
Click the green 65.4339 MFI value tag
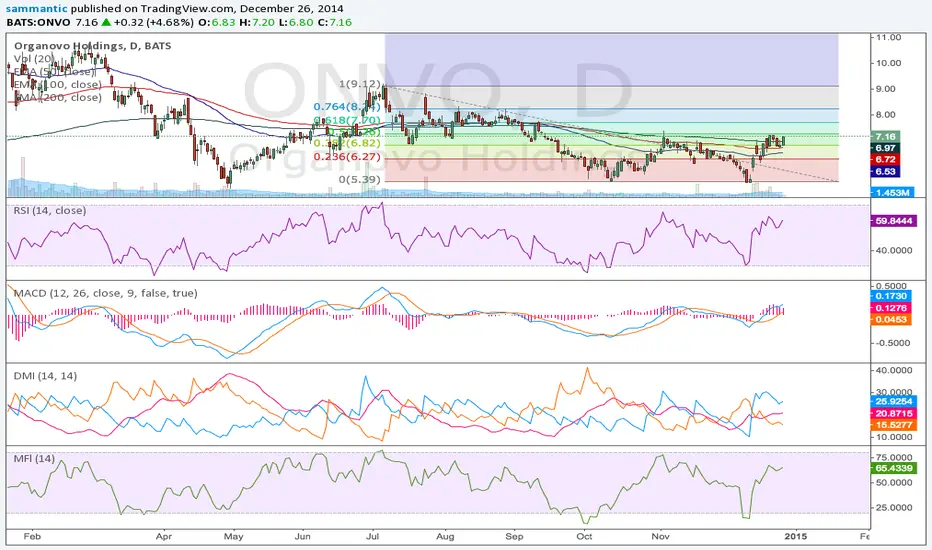coord(894,468)
